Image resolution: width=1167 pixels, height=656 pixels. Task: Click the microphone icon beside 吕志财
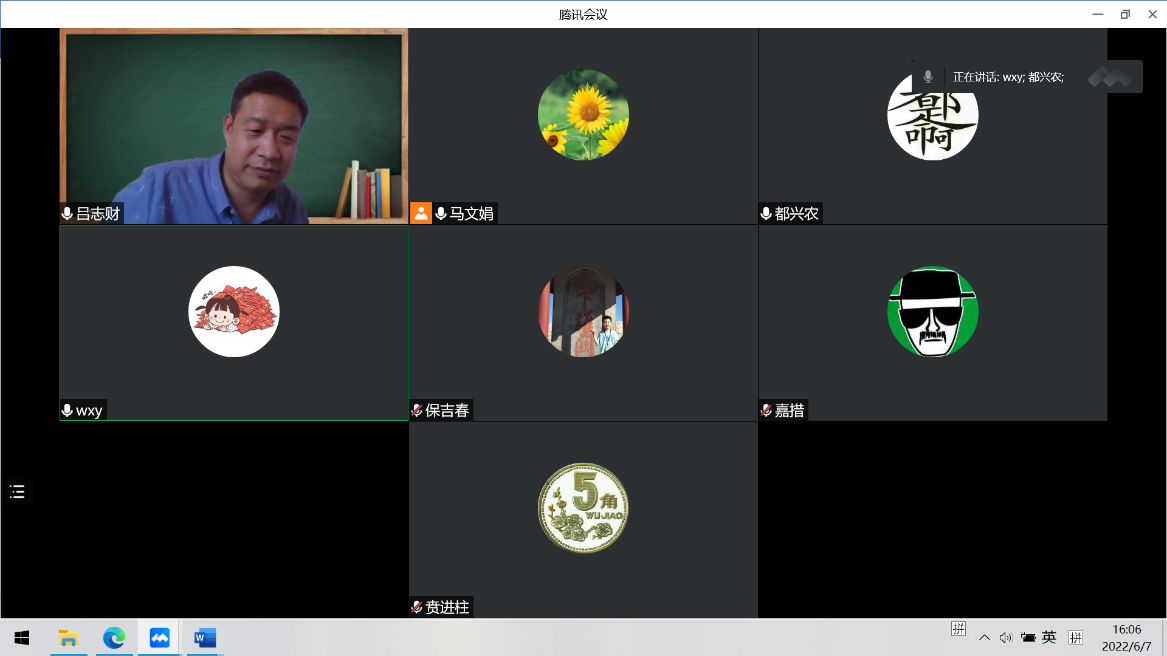[67, 214]
